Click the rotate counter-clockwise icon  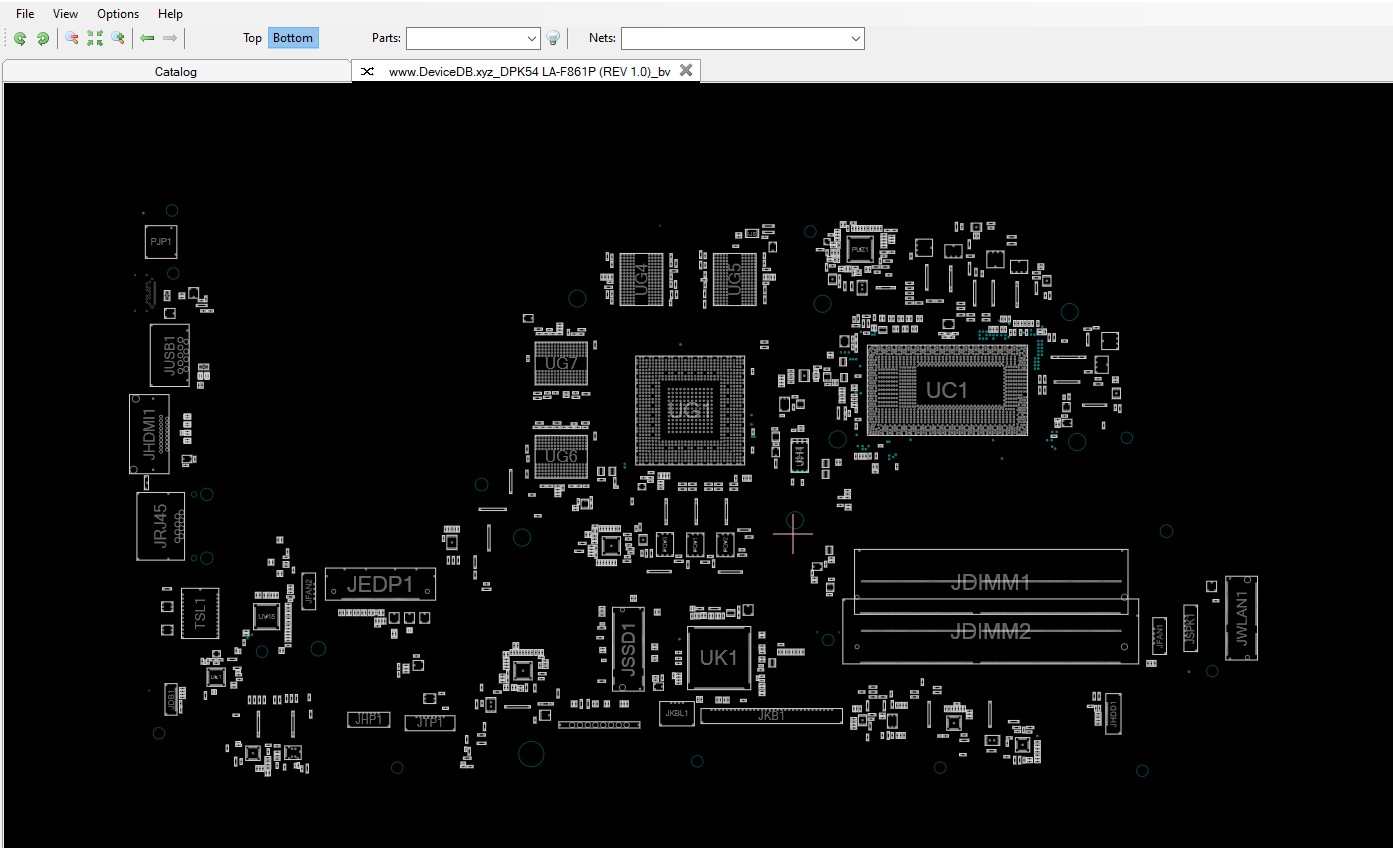(x=20, y=39)
